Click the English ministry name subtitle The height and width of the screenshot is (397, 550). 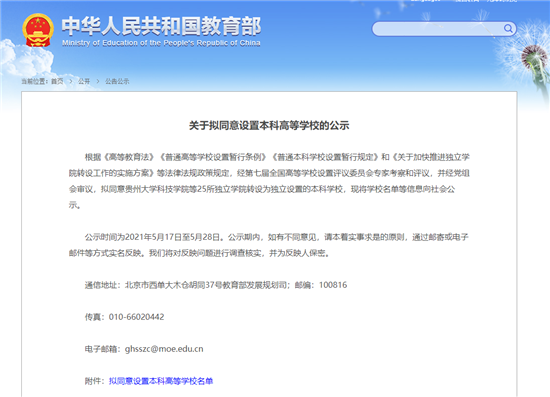pyautogui.click(x=161, y=43)
